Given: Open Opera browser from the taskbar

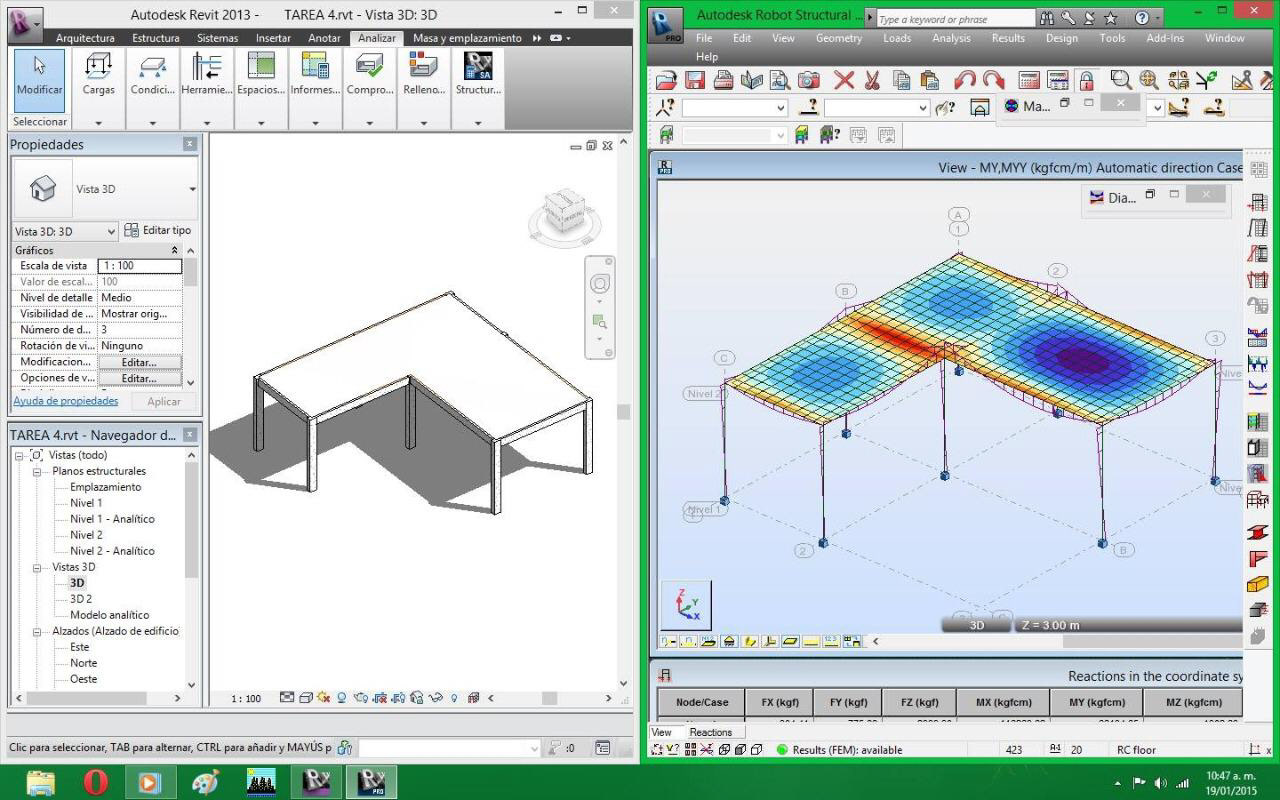Looking at the screenshot, I should click(96, 781).
